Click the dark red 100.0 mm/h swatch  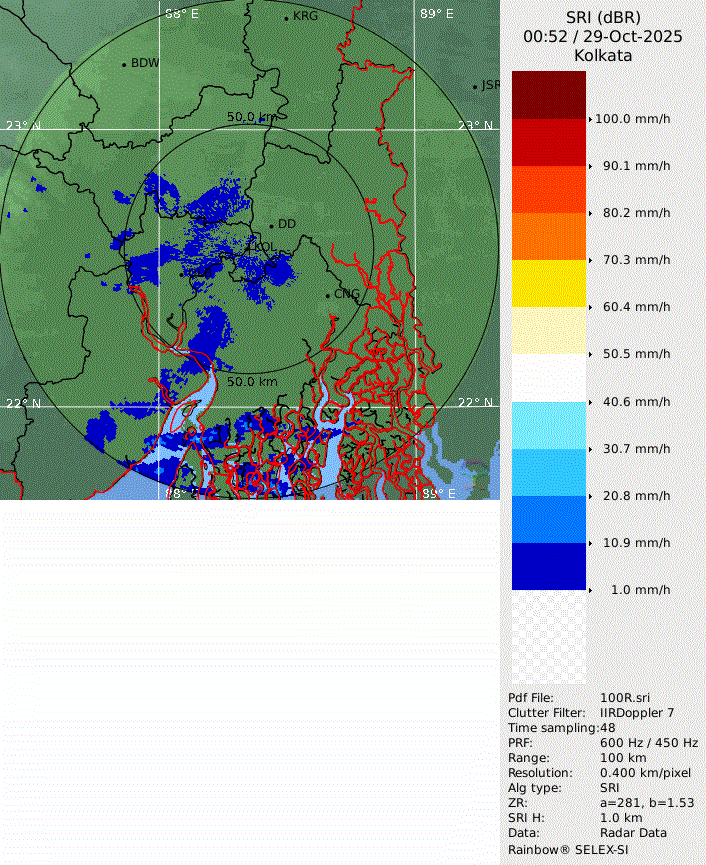548,95
